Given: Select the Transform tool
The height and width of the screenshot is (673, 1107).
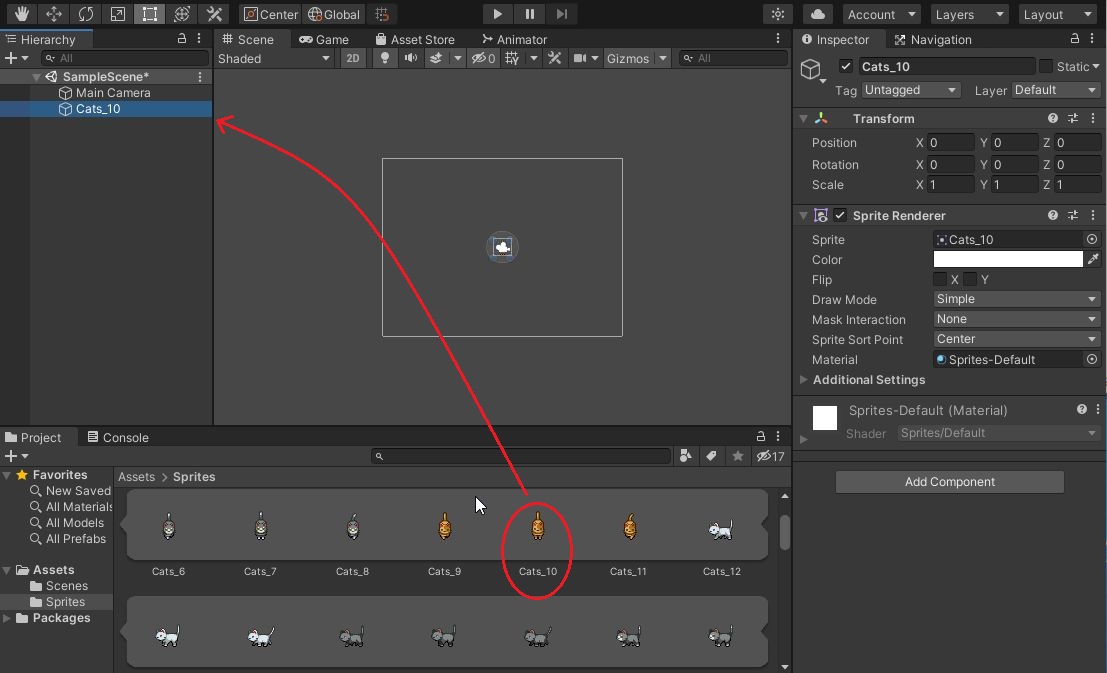Looking at the screenshot, I should point(181,13).
